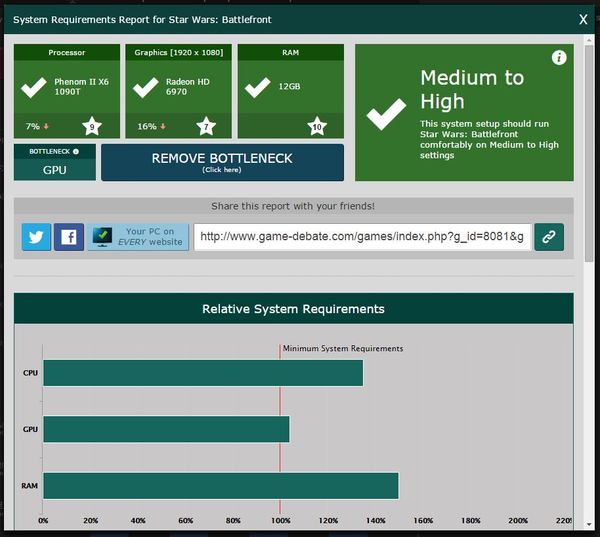Click the 200% axis label
600x537 pixels.
point(518,521)
